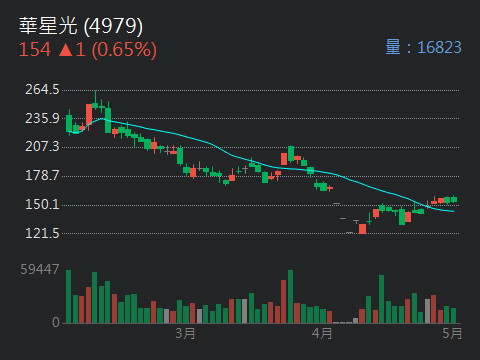
Task: Click the 150.1 price axis label
Action: [x=42, y=204]
